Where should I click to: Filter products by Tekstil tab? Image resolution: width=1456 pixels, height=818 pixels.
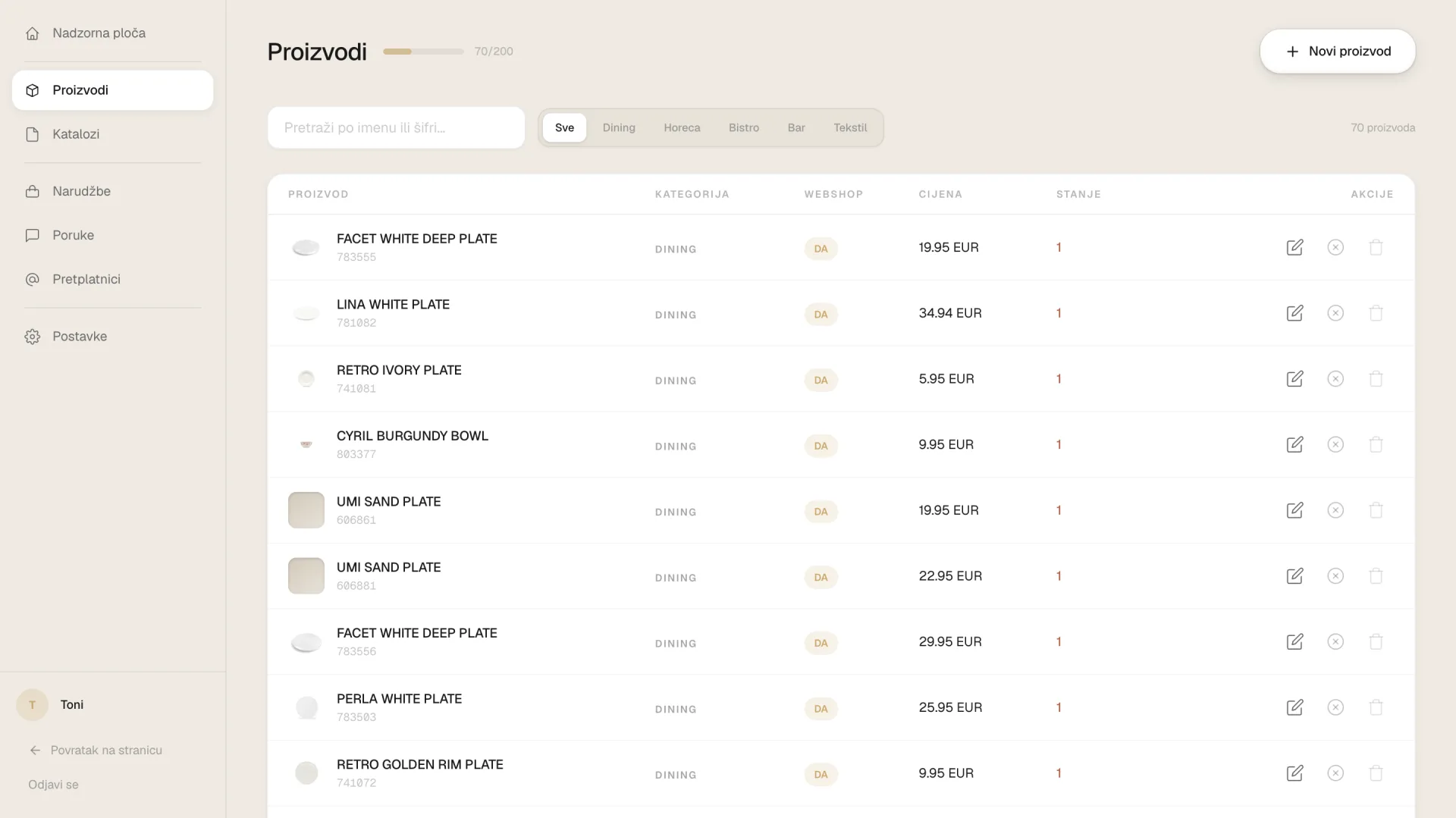click(850, 127)
